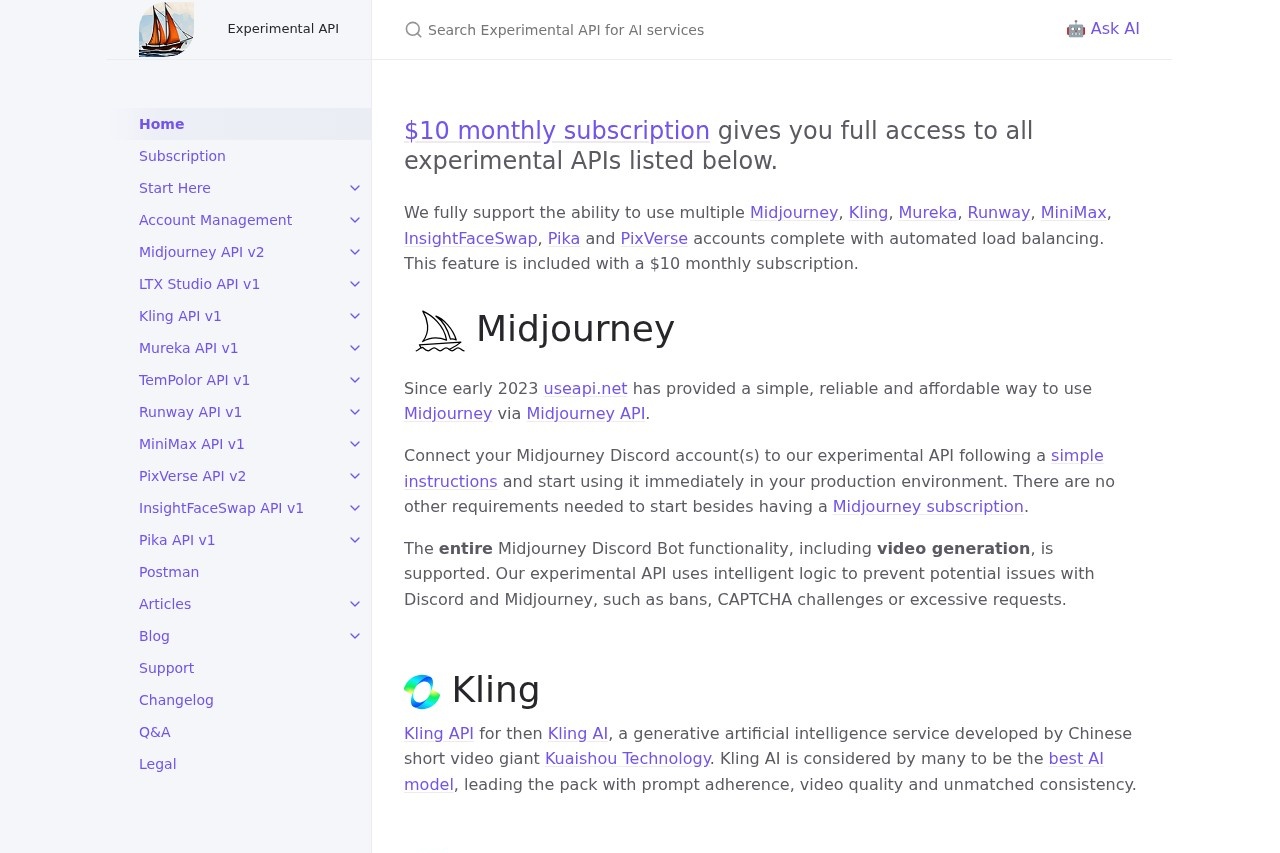Select Home in the sidebar
This screenshot has width=1280, height=853.
pyautogui.click(x=162, y=124)
